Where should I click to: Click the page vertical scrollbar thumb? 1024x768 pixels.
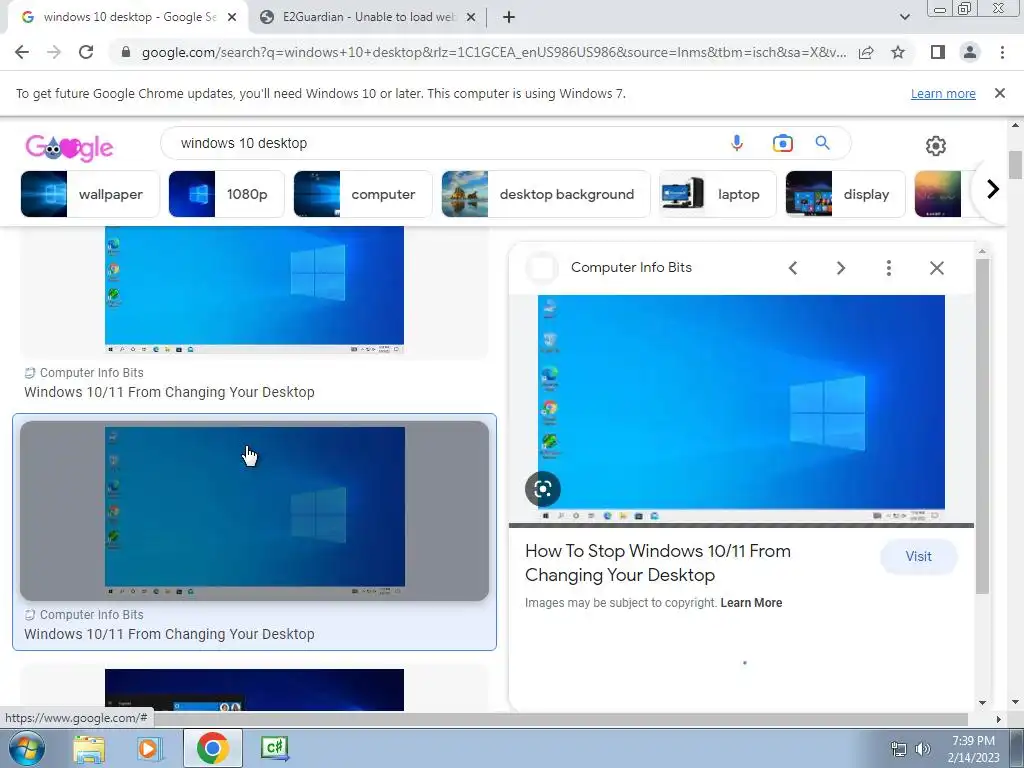pyautogui.click(x=1015, y=164)
